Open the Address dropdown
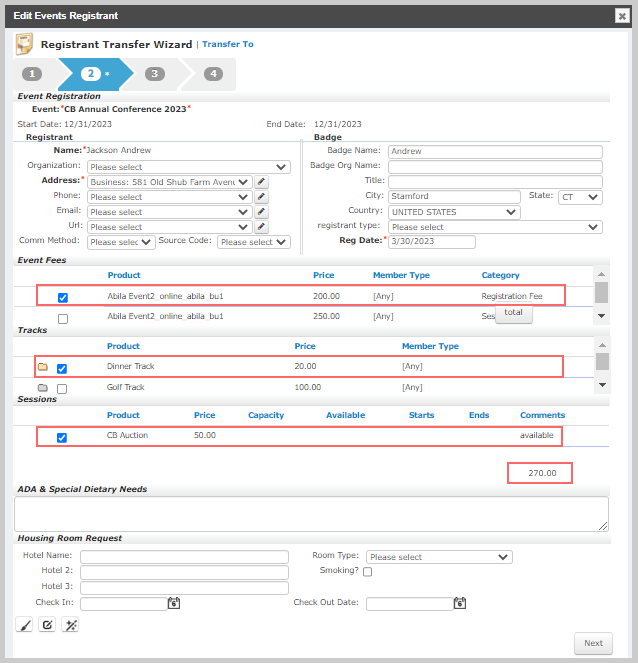638x663 pixels. tap(170, 182)
